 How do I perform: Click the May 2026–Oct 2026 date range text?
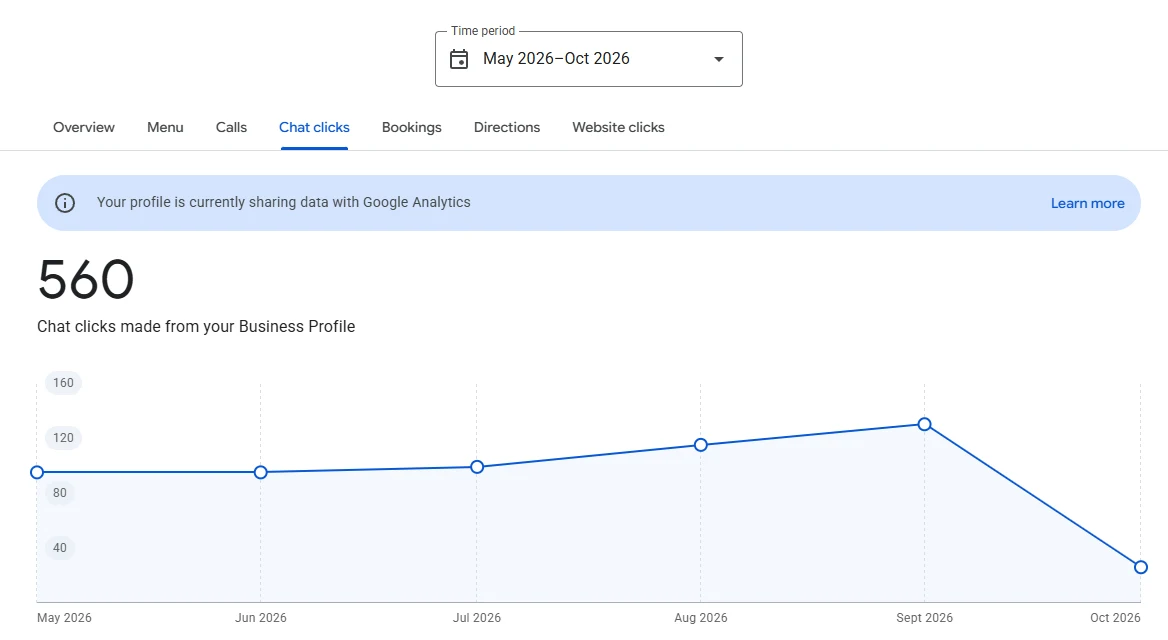pos(556,58)
